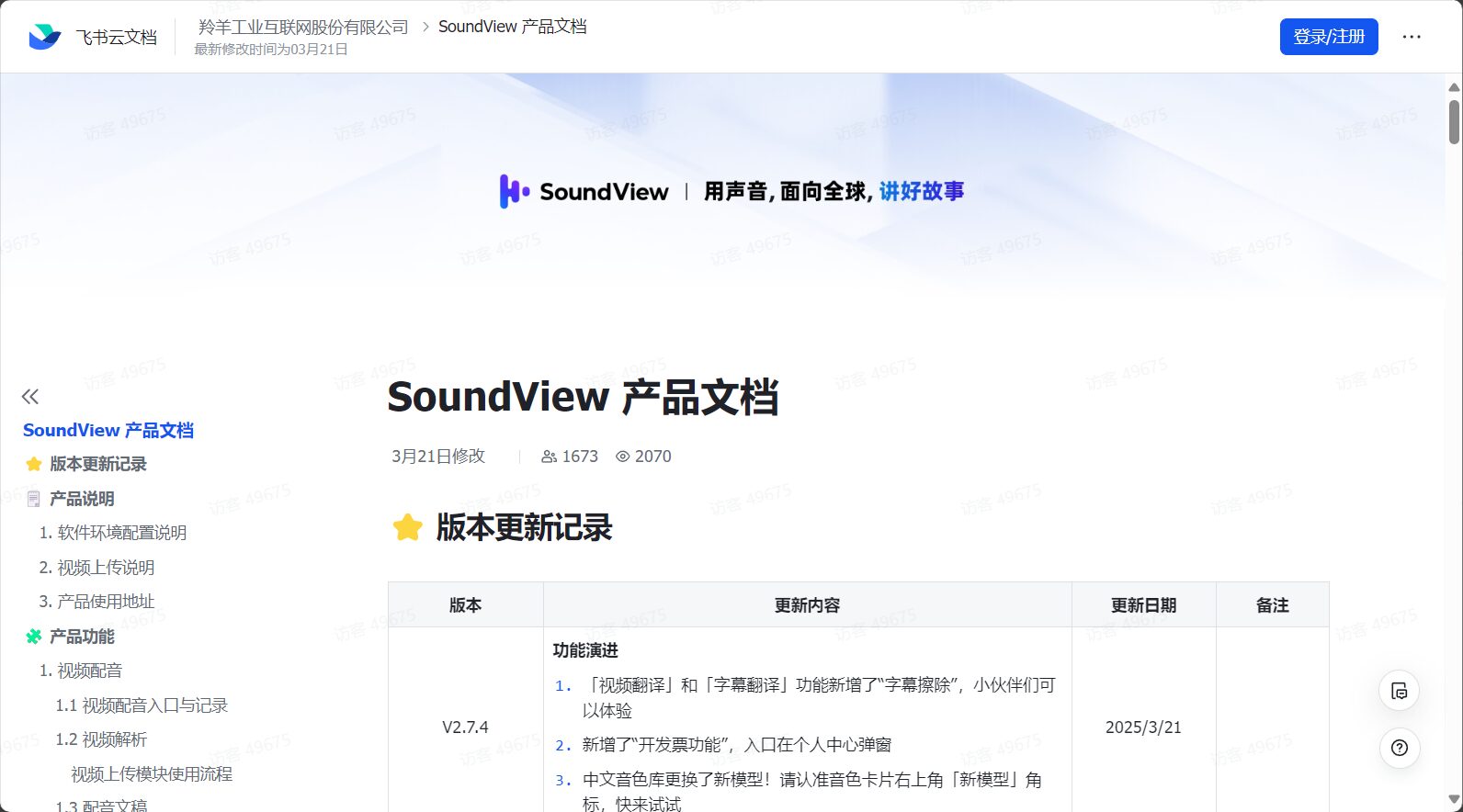Screen dimensions: 1463x812
Task: Click the eye view count icon
Action: [x=623, y=457]
